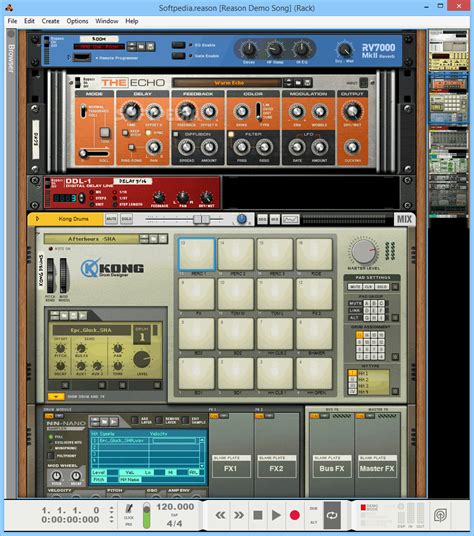Screen dimensions: 474x536
Task: Click the Play button in the transport
Action: coord(276,515)
